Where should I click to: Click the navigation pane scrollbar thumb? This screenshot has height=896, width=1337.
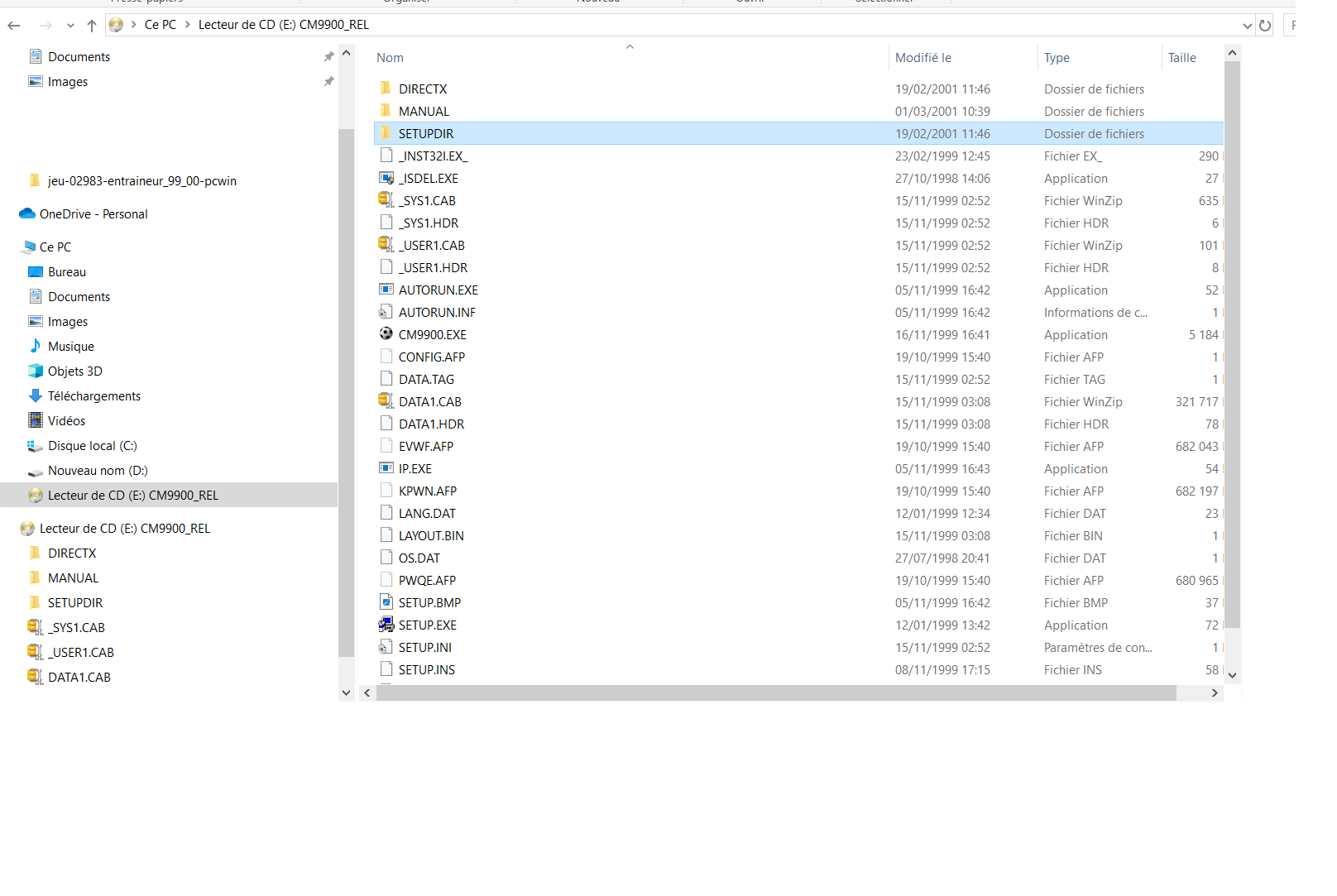click(346, 393)
